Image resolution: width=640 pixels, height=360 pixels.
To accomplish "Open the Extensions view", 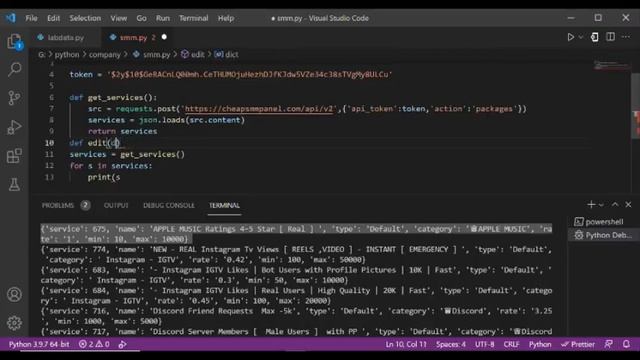I will click(14, 156).
